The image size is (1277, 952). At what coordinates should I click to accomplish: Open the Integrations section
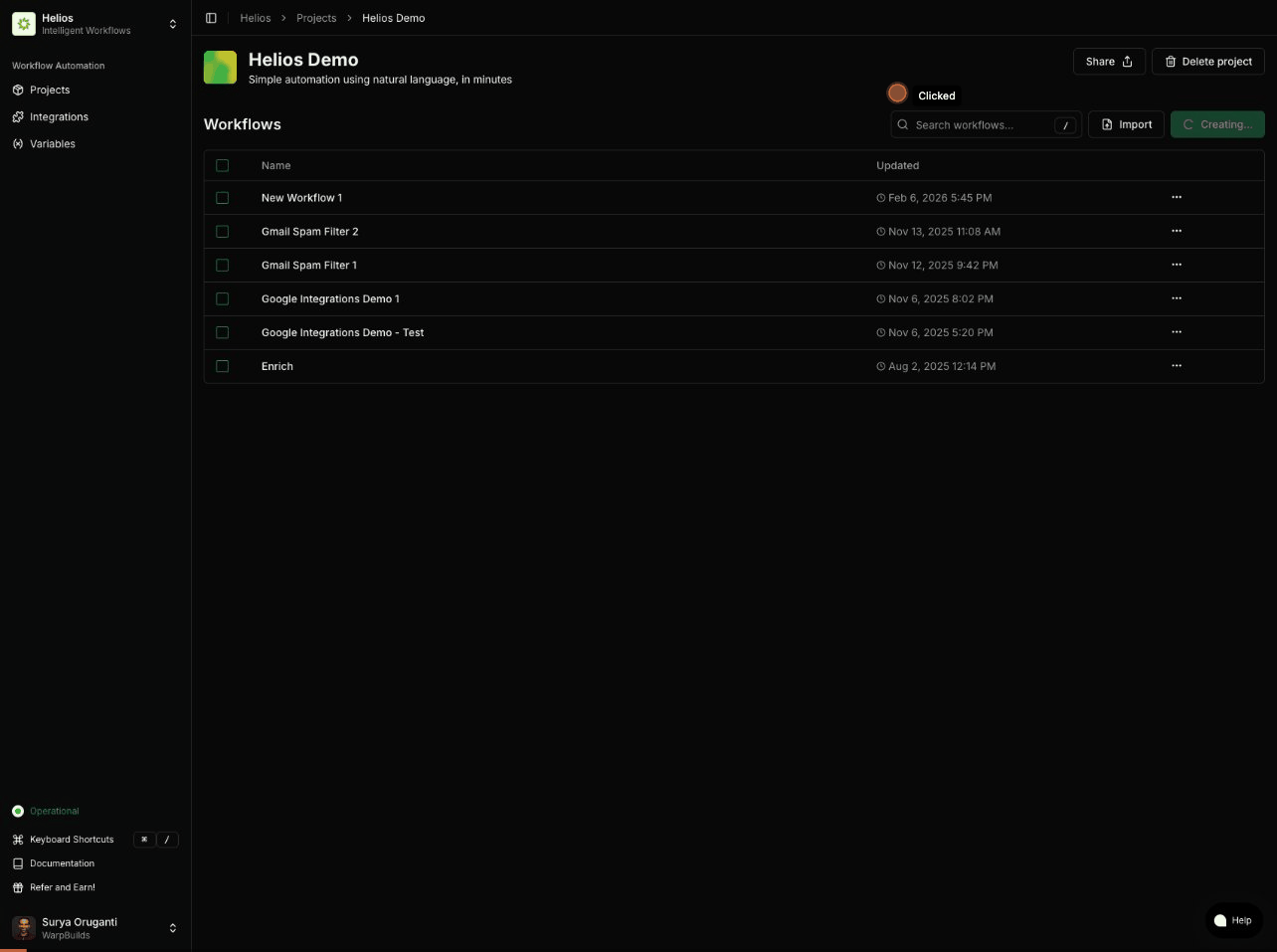pyautogui.click(x=59, y=116)
